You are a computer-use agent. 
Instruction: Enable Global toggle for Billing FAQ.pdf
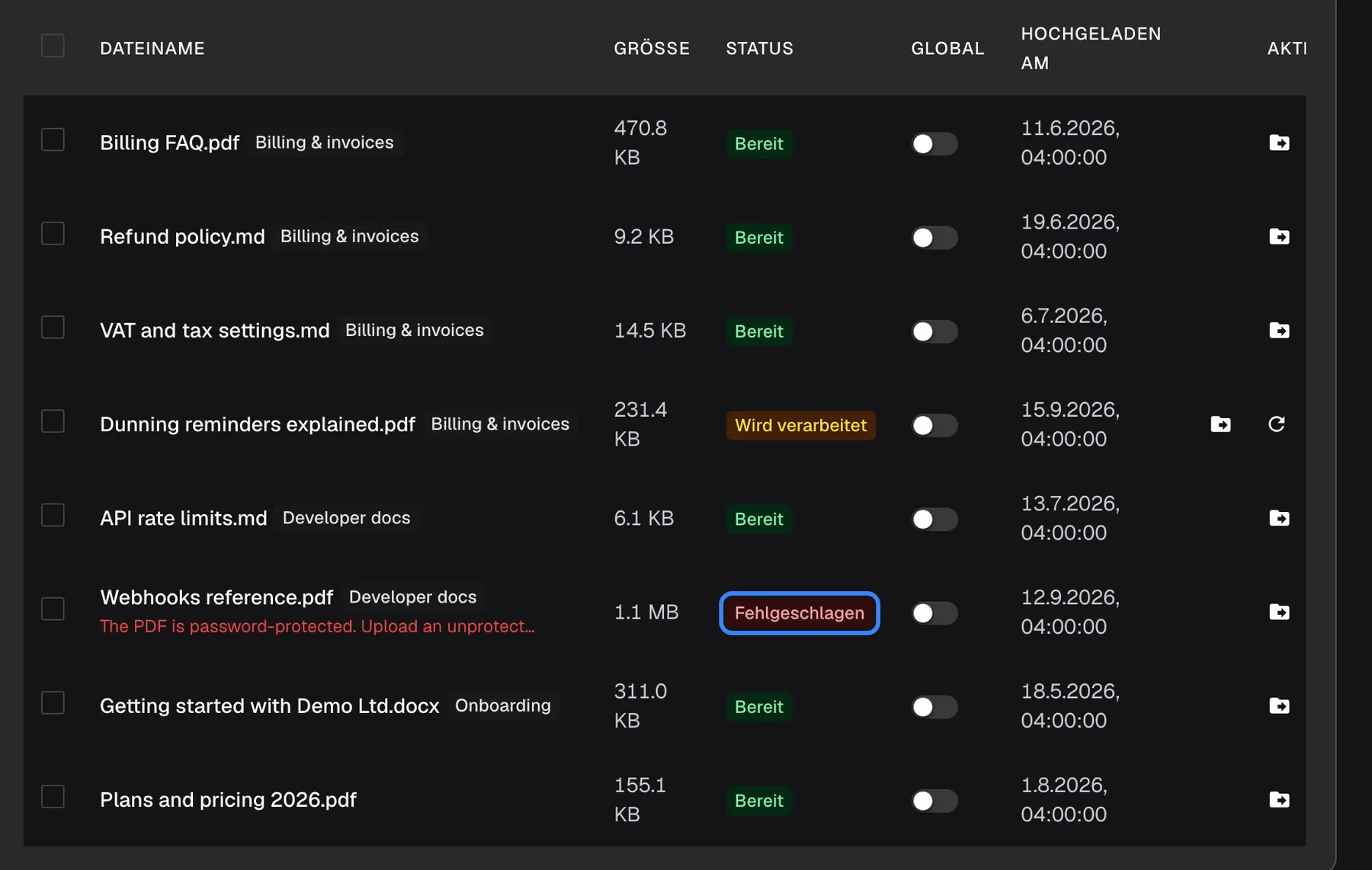click(934, 144)
